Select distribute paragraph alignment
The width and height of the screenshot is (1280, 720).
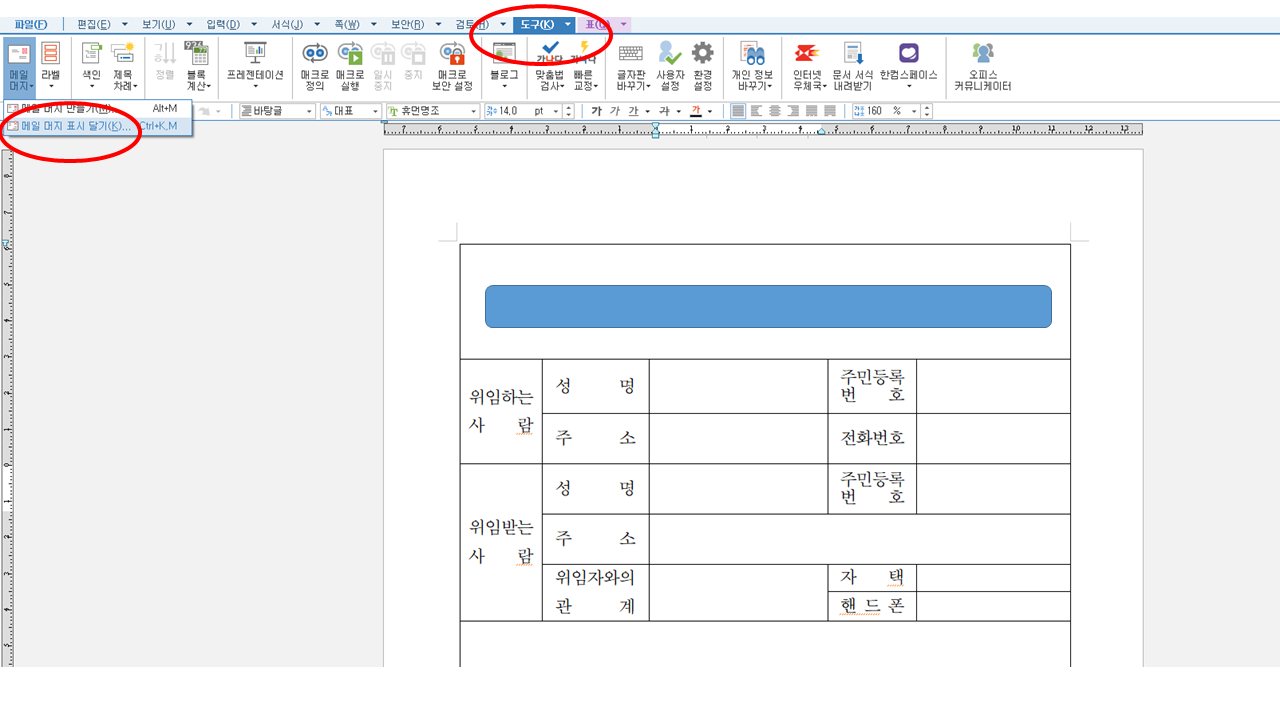811,111
